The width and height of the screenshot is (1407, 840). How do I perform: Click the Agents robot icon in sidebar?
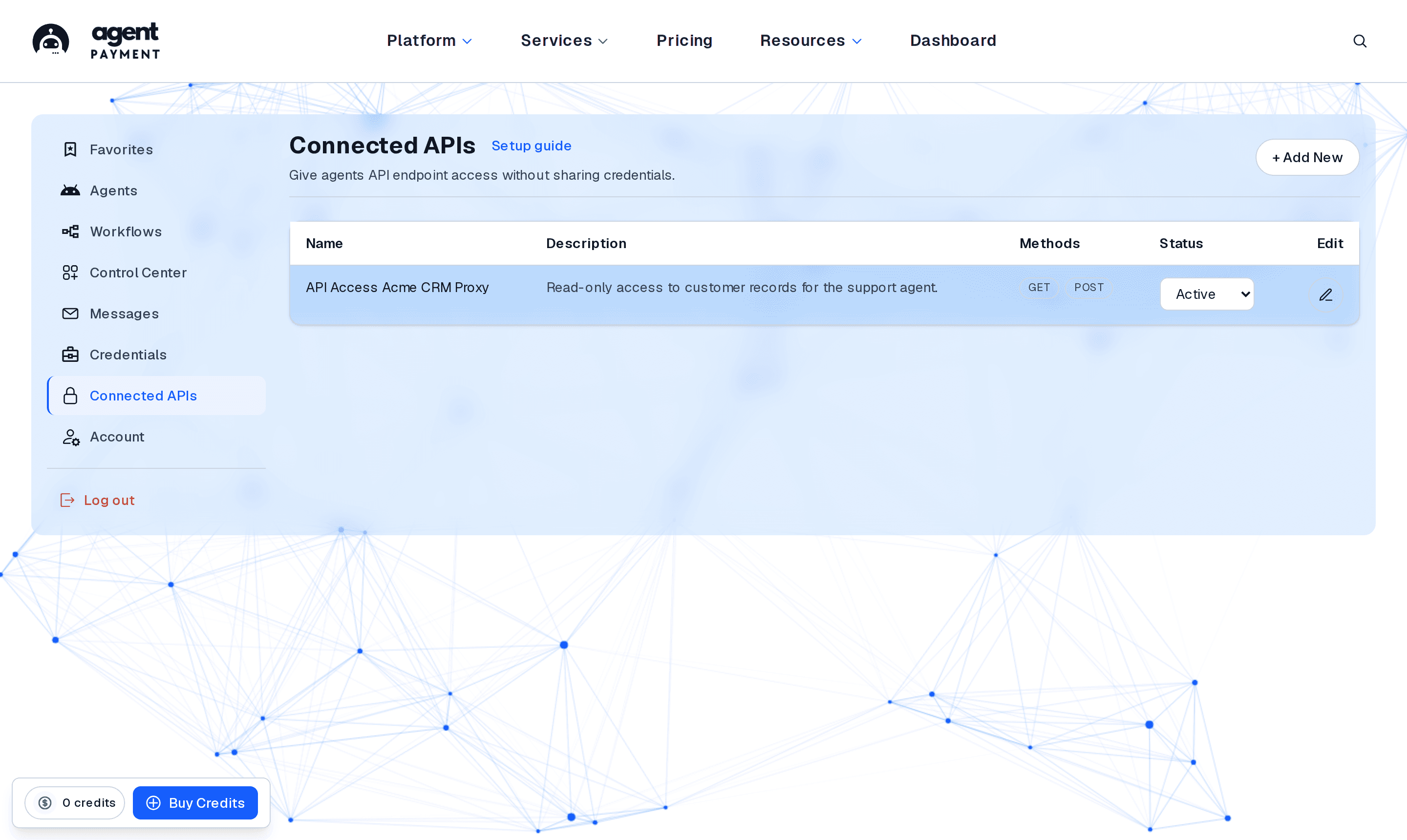click(70, 190)
